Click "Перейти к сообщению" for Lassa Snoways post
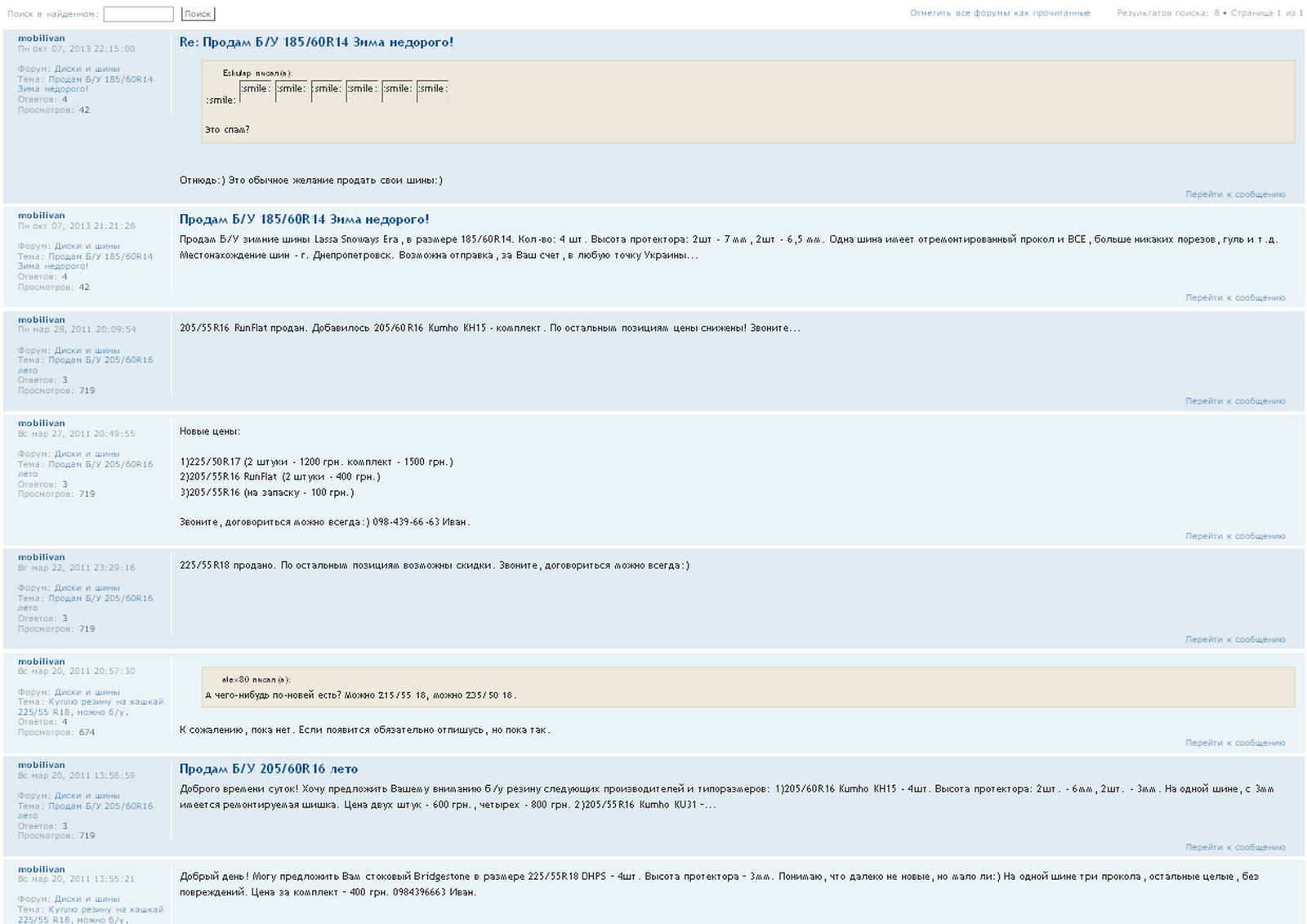Screen dimensions: 1307x924 click(1234, 298)
